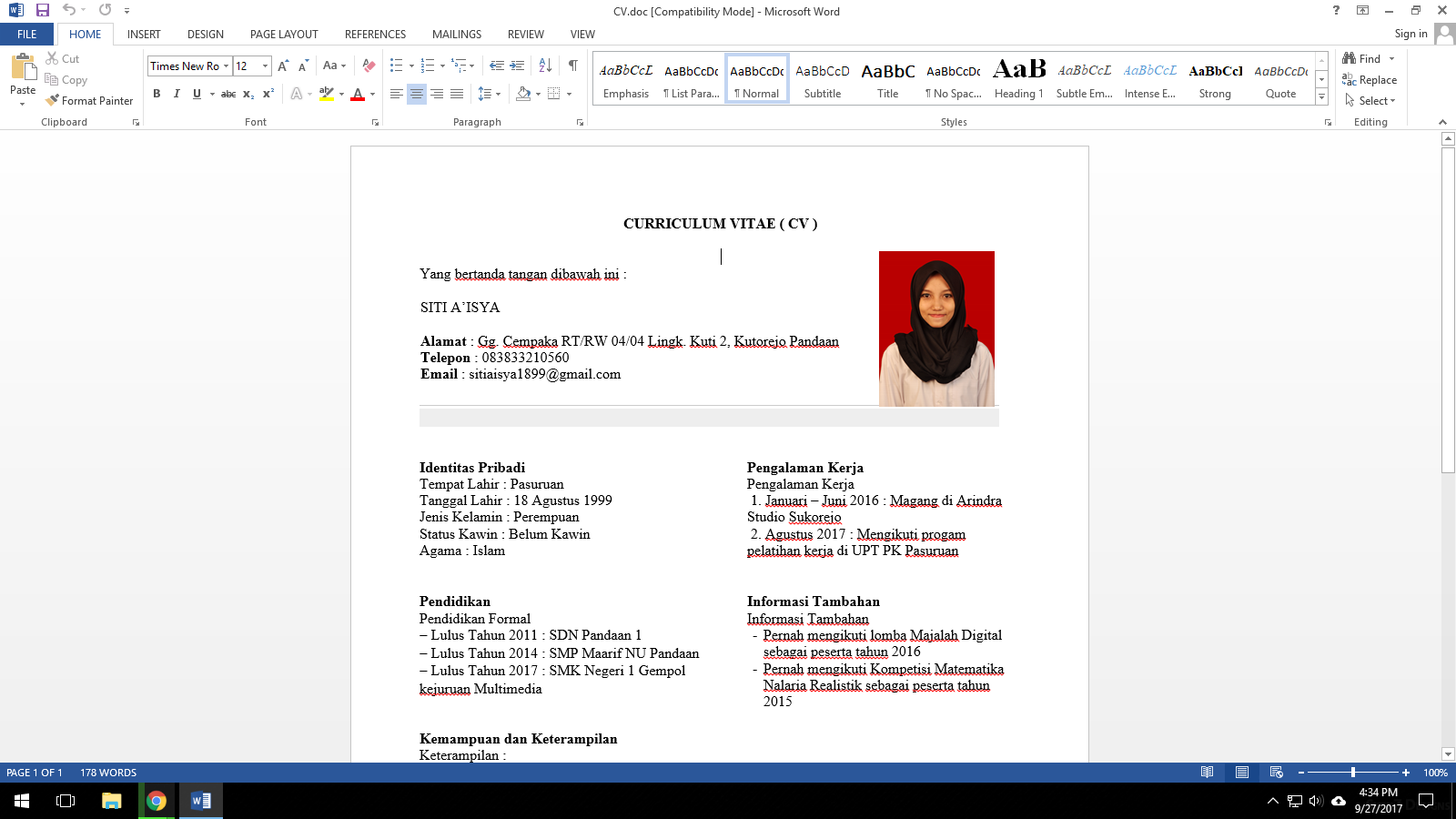Image resolution: width=1456 pixels, height=819 pixels.
Task: Expand the bullets library dropdown
Action: (411, 66)
